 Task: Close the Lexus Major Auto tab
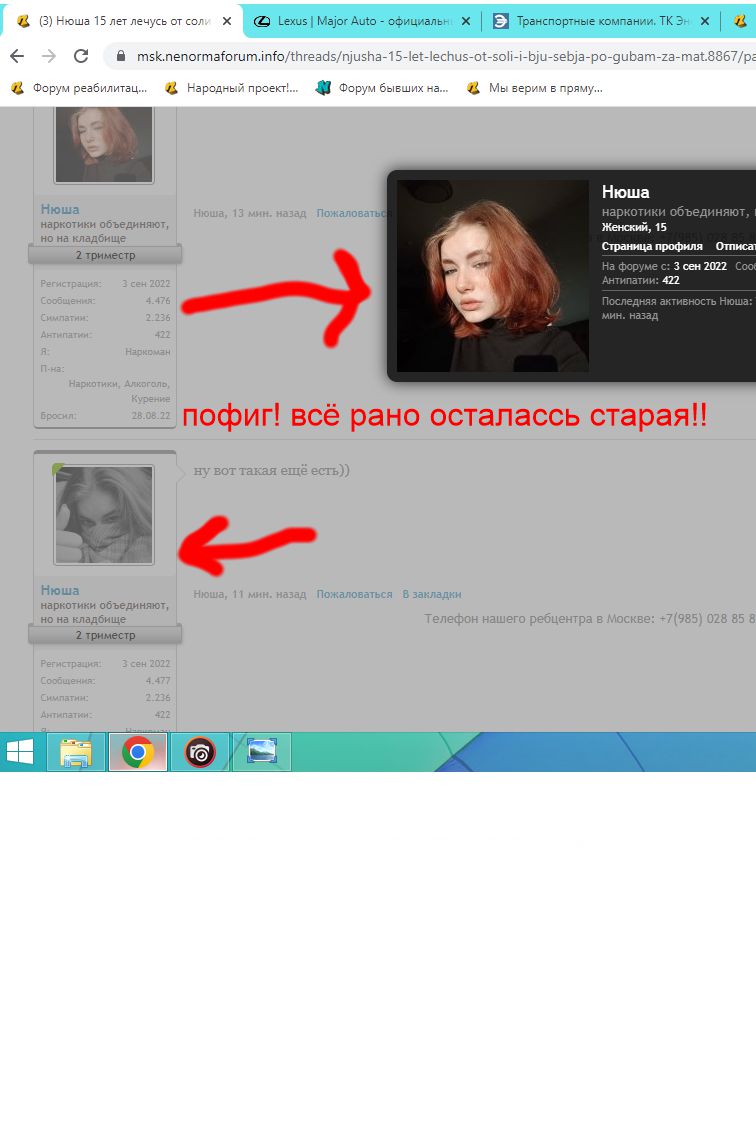tap(465, 20)
